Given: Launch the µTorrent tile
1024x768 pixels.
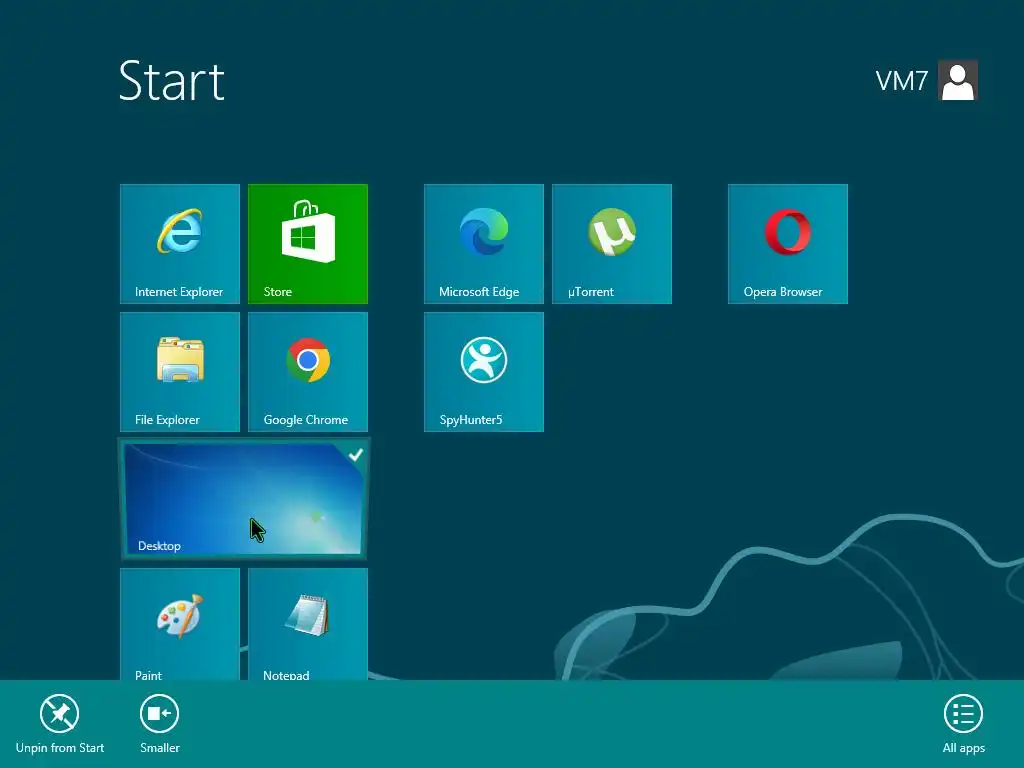Looking at the screenshot, I should (611, 244).
